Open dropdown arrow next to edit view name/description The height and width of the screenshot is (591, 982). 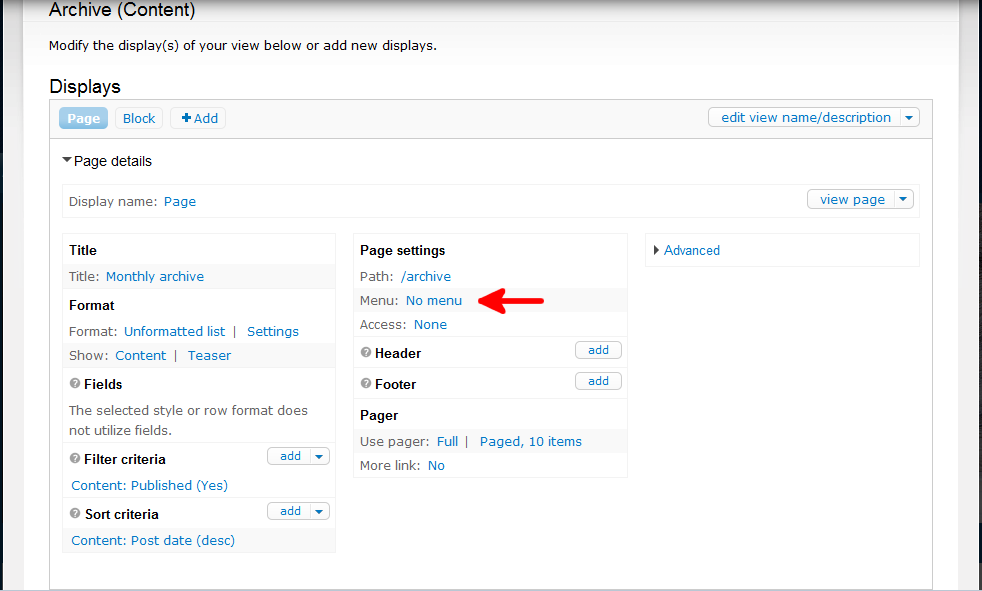[x=909, y=118]
